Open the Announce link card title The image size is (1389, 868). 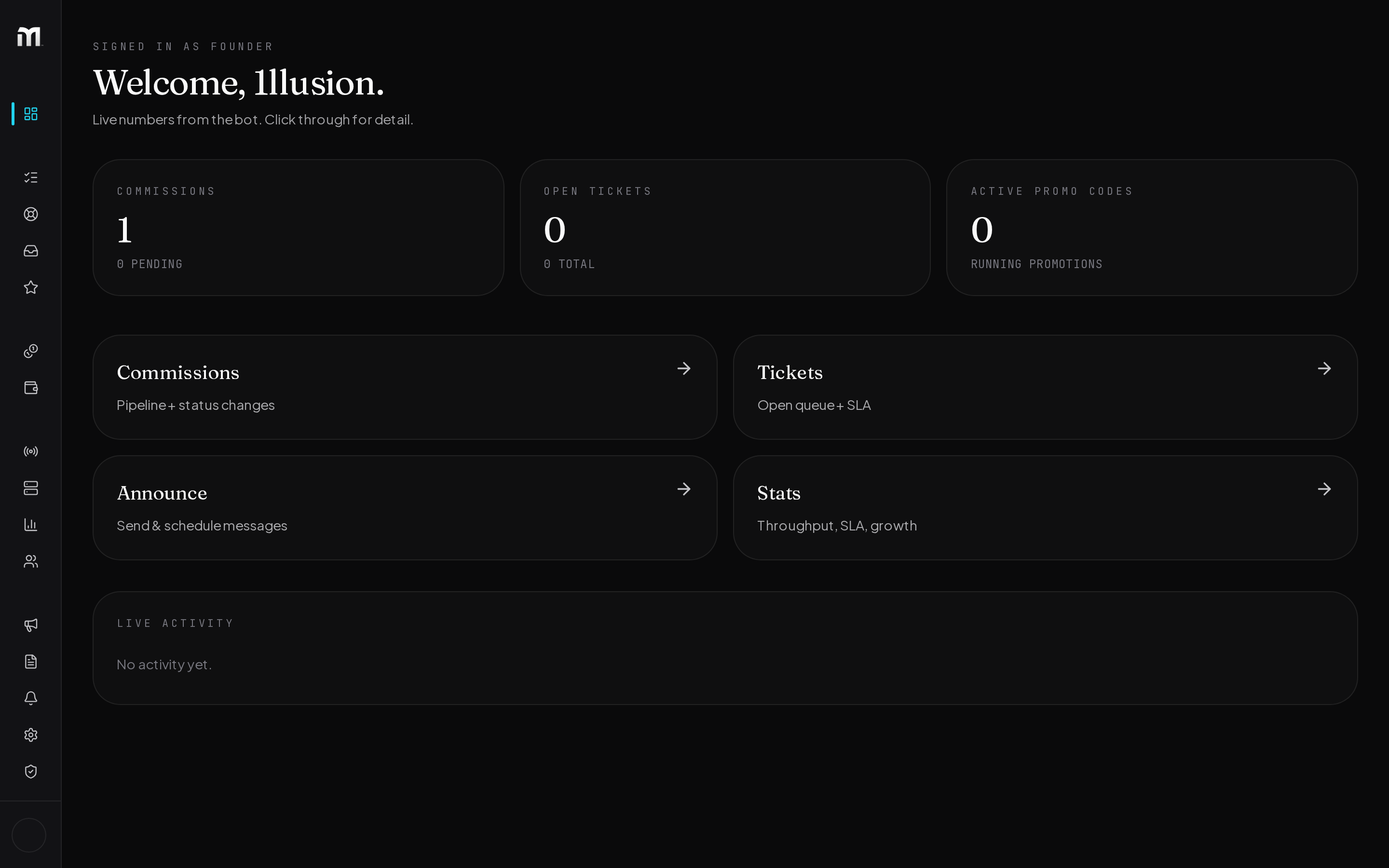(x=162, y=493)
